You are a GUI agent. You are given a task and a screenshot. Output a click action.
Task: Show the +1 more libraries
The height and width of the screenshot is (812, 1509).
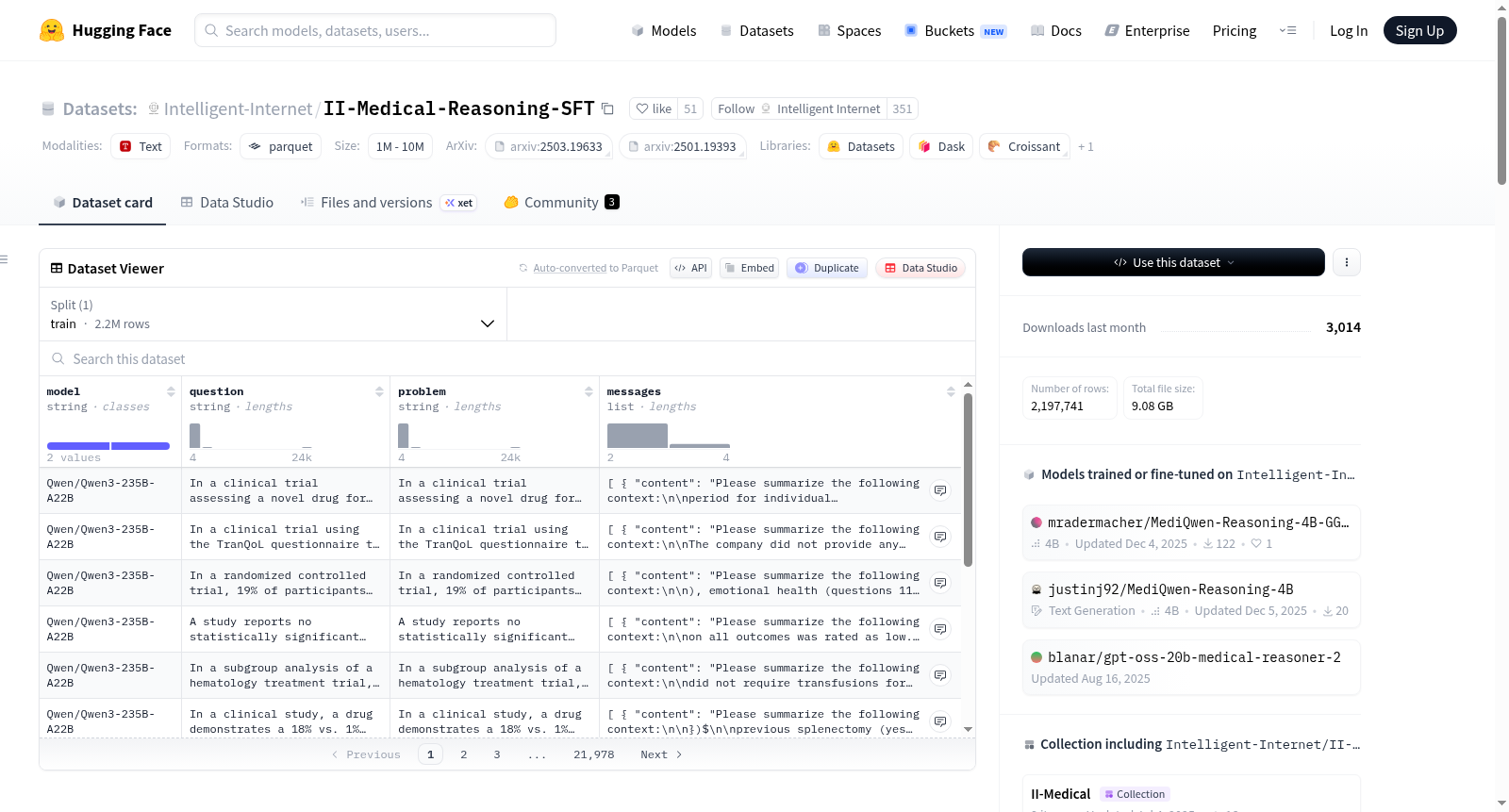(1086, 146)
